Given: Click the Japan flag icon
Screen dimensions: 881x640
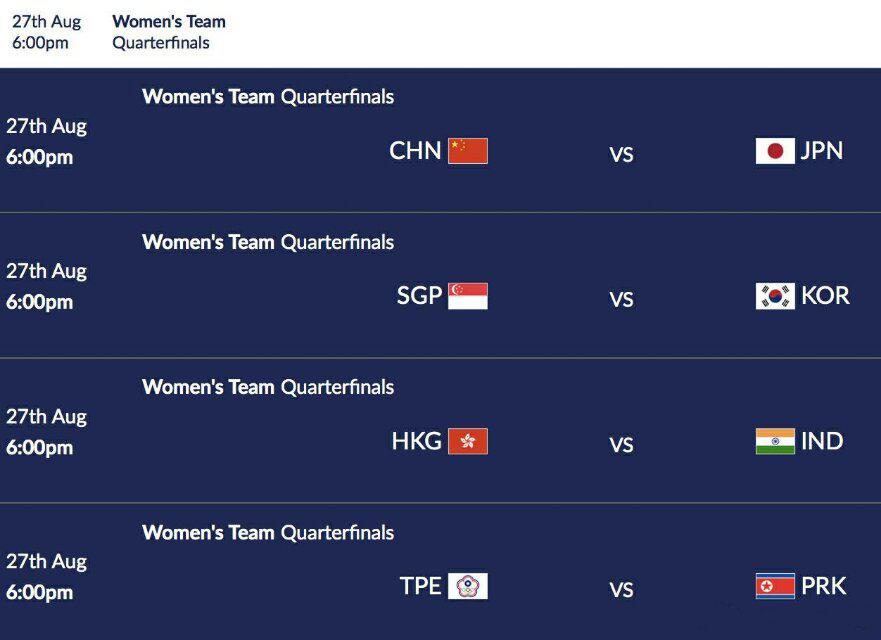Looking at the screenshot, I should click(x=775, y=151).
